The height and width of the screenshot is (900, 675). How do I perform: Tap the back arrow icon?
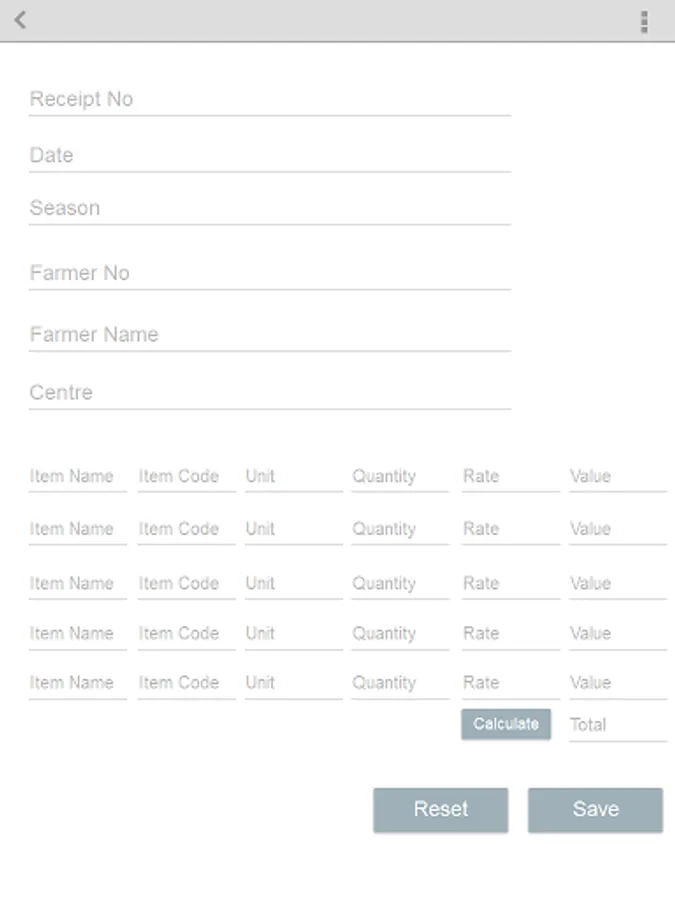(x=20, y=20)
